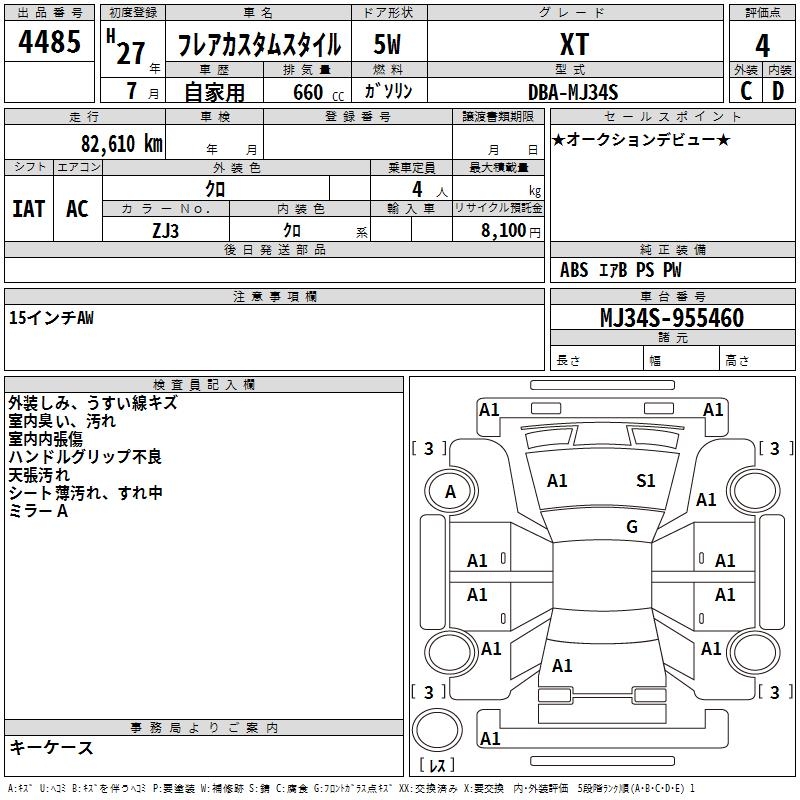800x800 pixels.
Task: Select inspector note ミラーA
Action: click(38, 511)
